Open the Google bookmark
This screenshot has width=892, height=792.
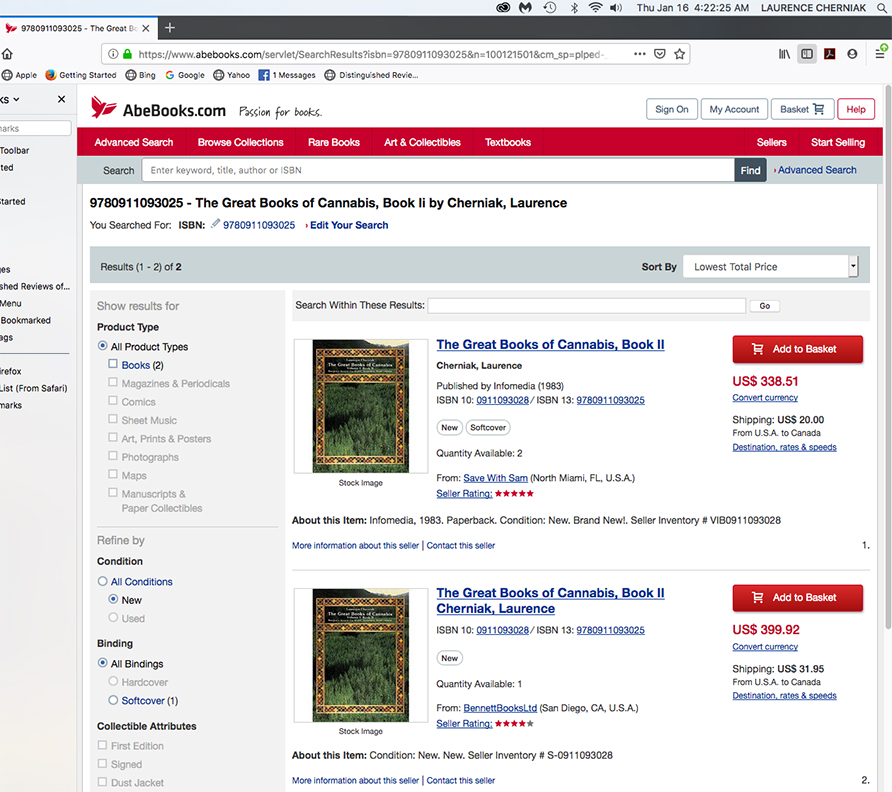click(x=185, y=75)
